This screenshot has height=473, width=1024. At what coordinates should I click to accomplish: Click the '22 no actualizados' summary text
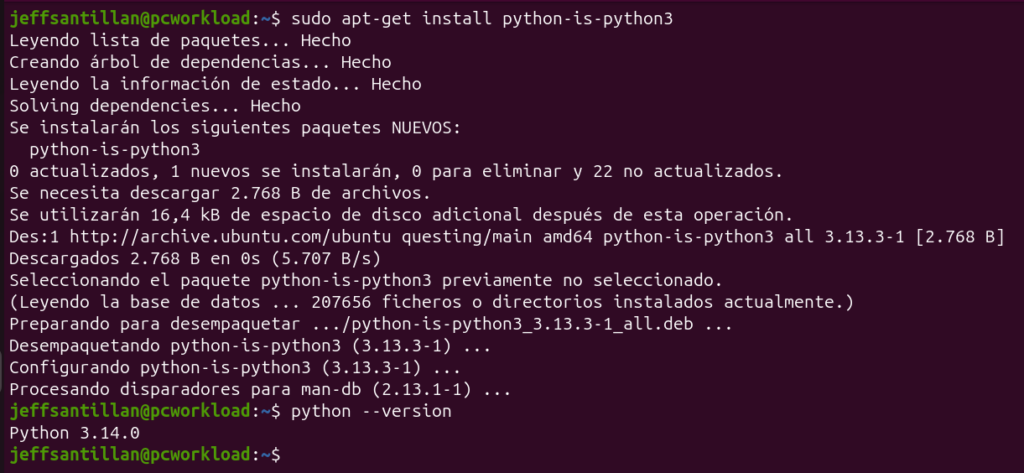tap(687, 172)
